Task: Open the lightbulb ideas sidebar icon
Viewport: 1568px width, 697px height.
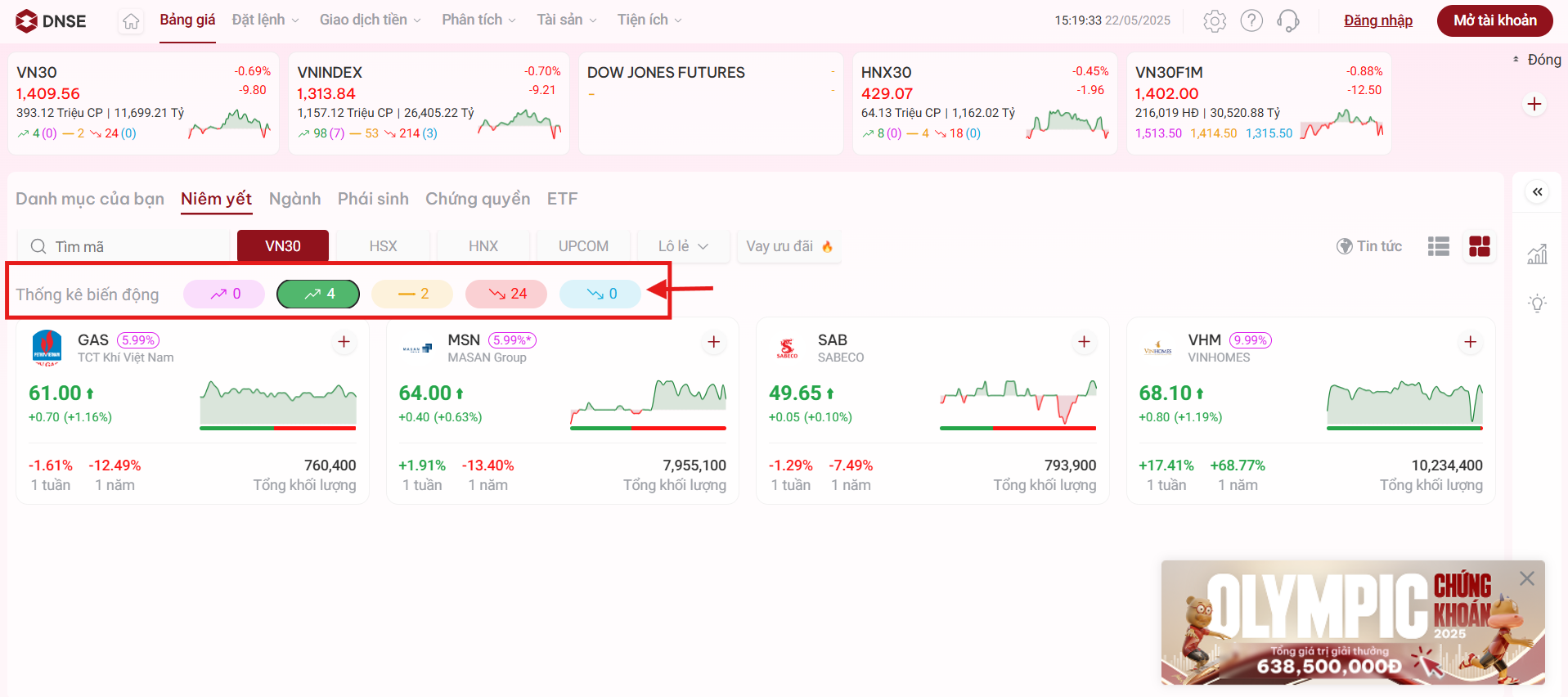Action: 1538,304
